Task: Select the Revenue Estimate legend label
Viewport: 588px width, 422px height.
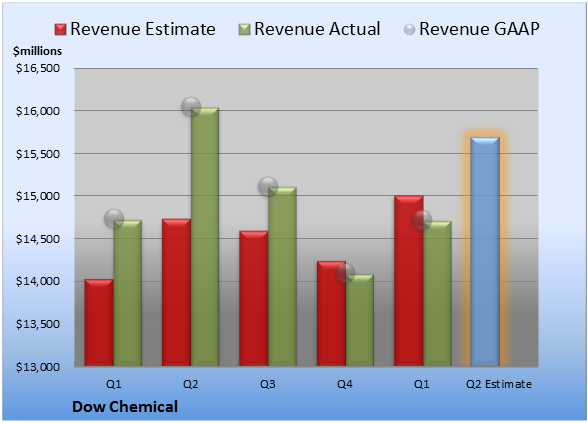Action: [x=143, y=29]
